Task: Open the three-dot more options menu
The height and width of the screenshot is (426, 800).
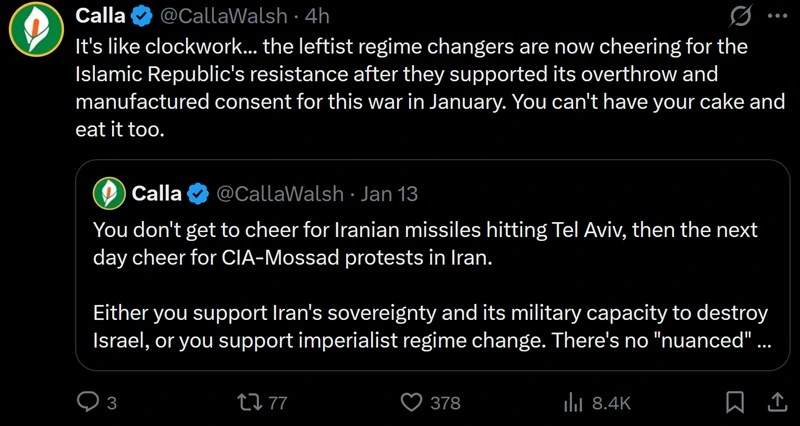Action: pos(776,17)
